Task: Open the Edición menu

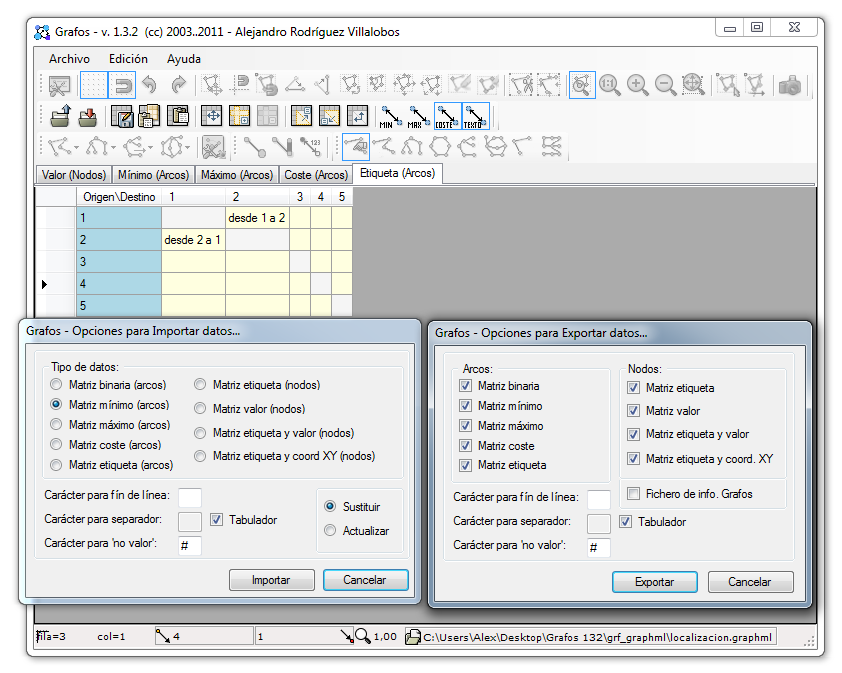Action: click(128, 59)
